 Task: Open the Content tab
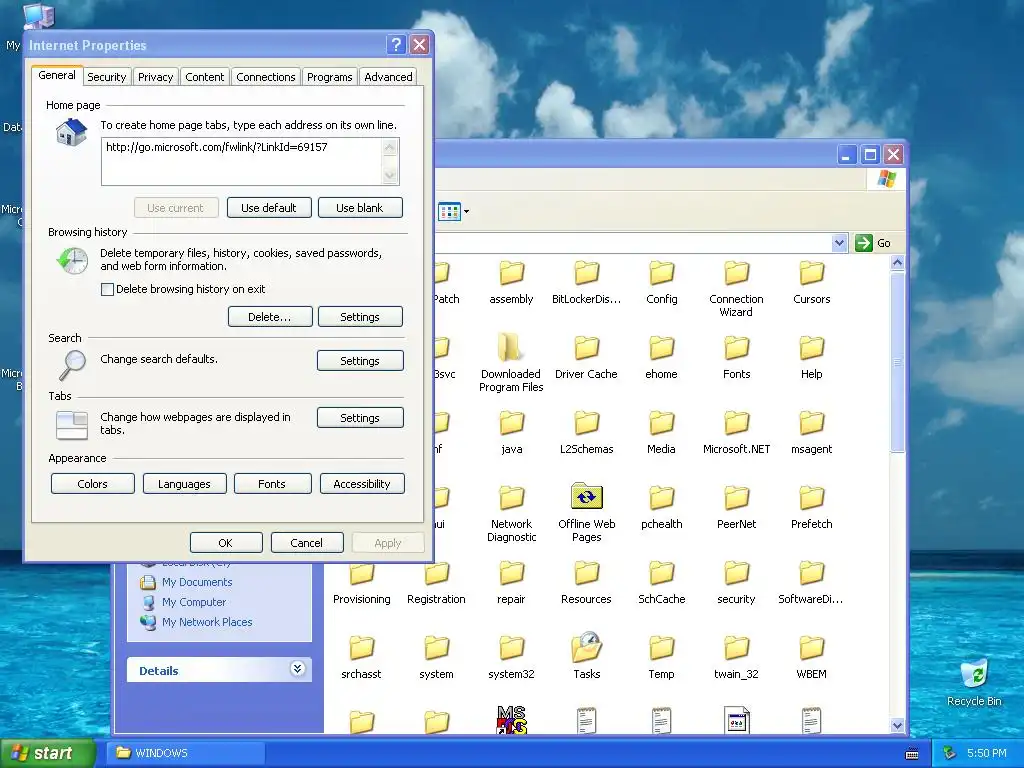204,77
